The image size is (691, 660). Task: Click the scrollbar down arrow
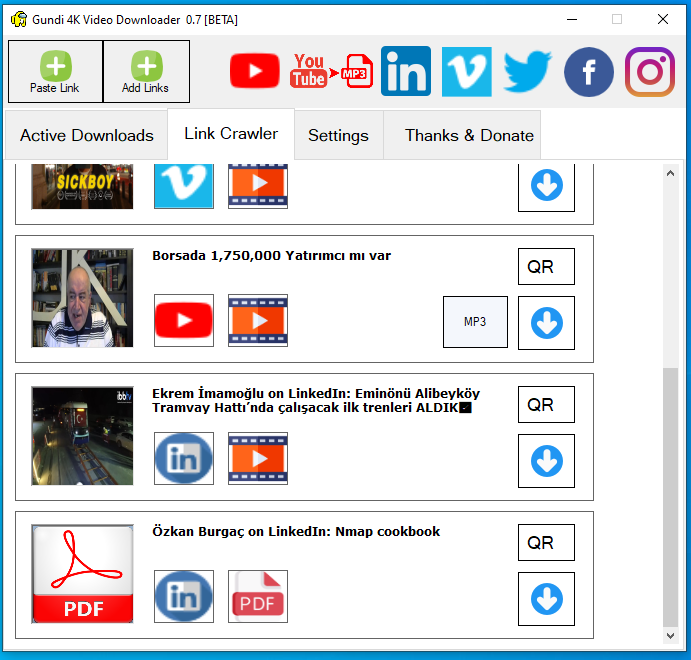tap(670, 636)
